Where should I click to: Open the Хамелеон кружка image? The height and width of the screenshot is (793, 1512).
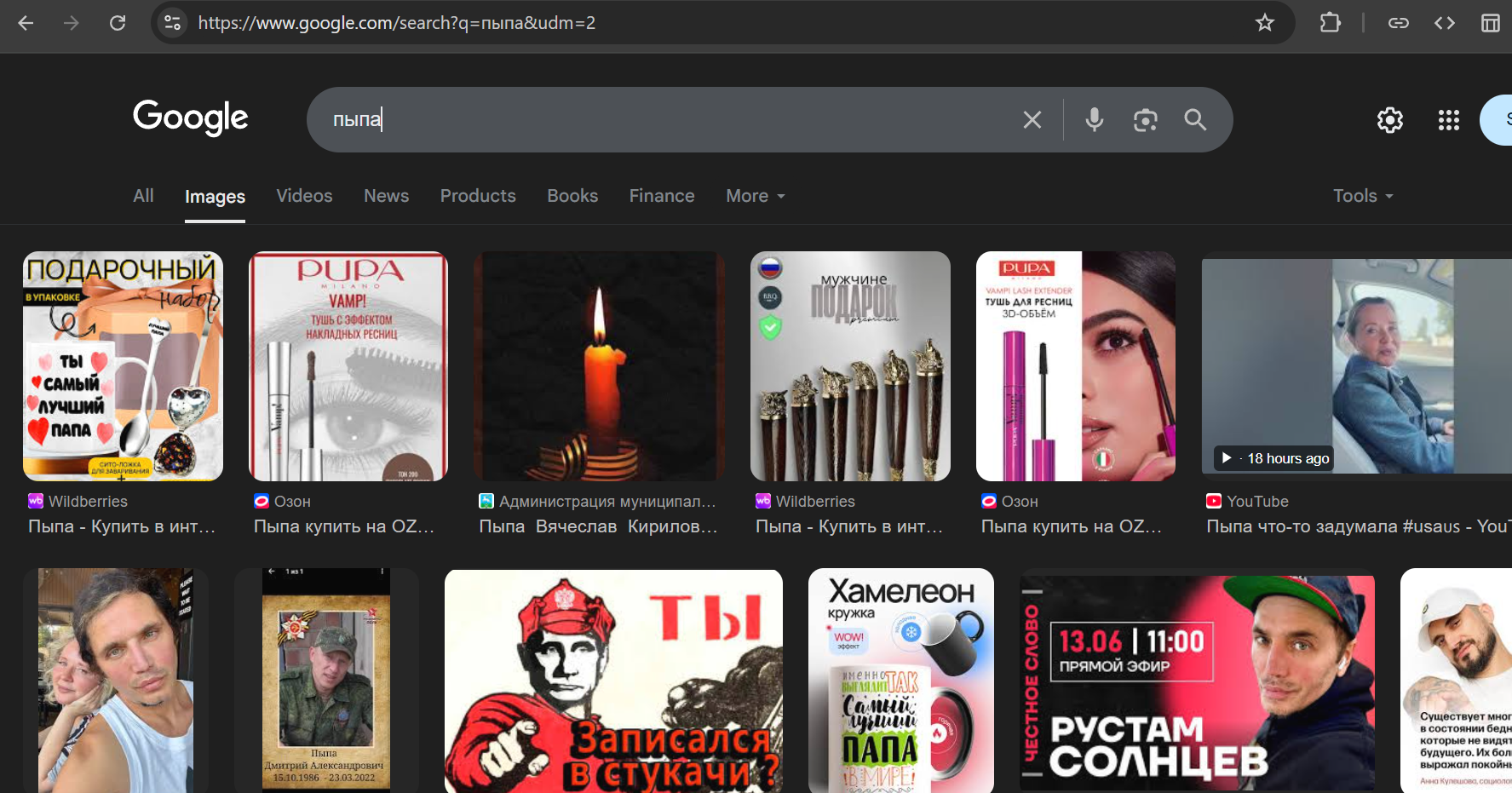click(901, 681)
